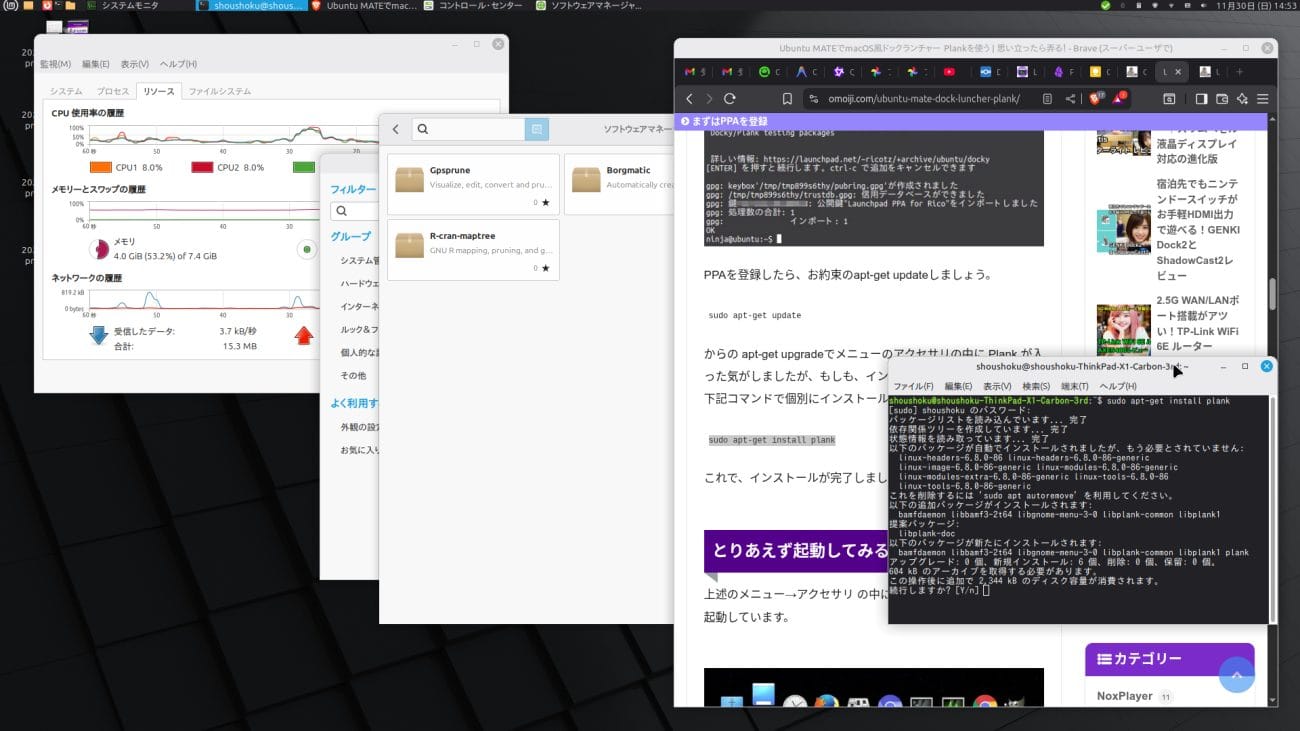Click the orange CPU1 color swatch

[x=100, y=167]
